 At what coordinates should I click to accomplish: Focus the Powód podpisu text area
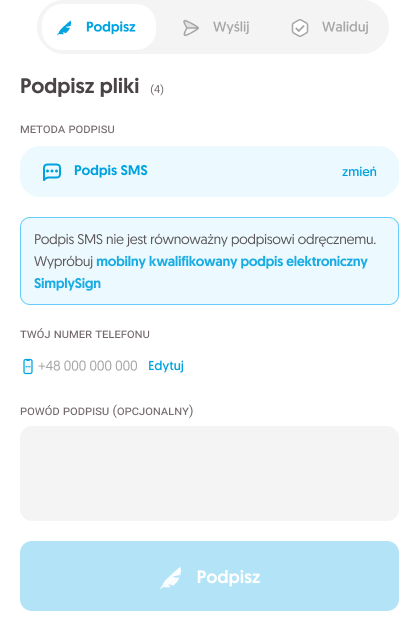coord(209,473)
